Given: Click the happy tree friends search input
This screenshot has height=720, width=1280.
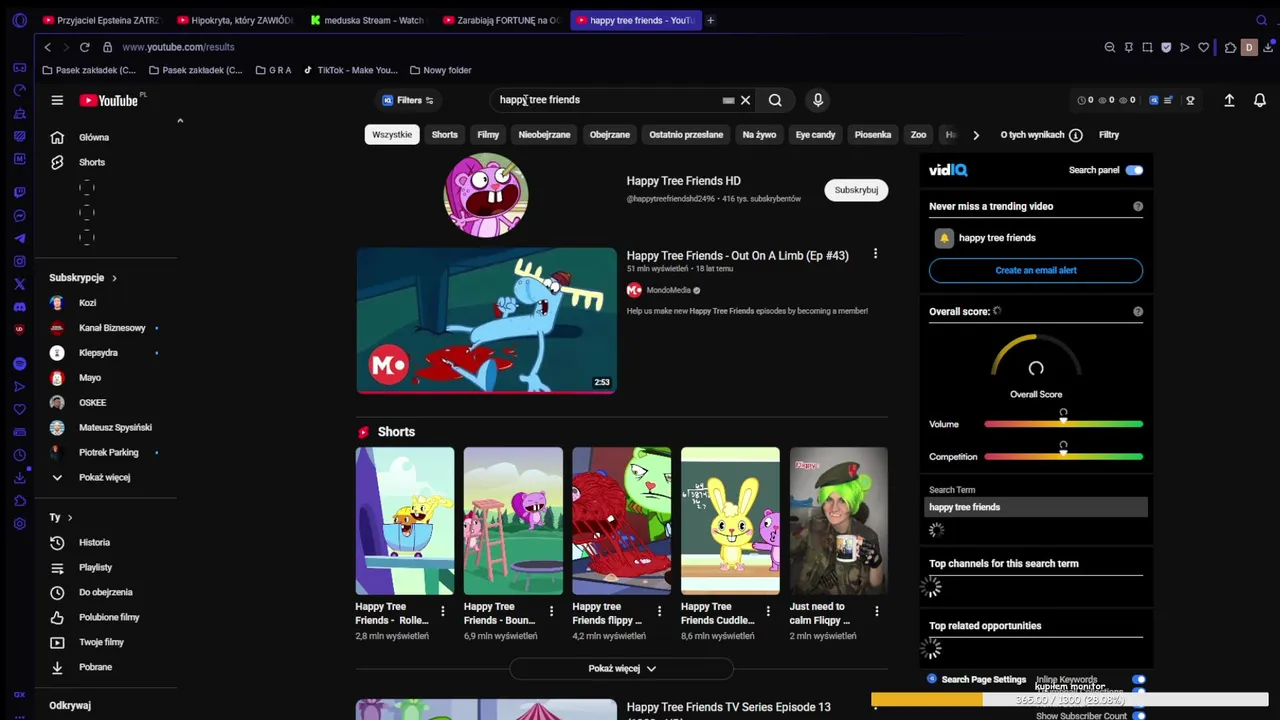Looking at the screenshot, I should pos(608,100).
